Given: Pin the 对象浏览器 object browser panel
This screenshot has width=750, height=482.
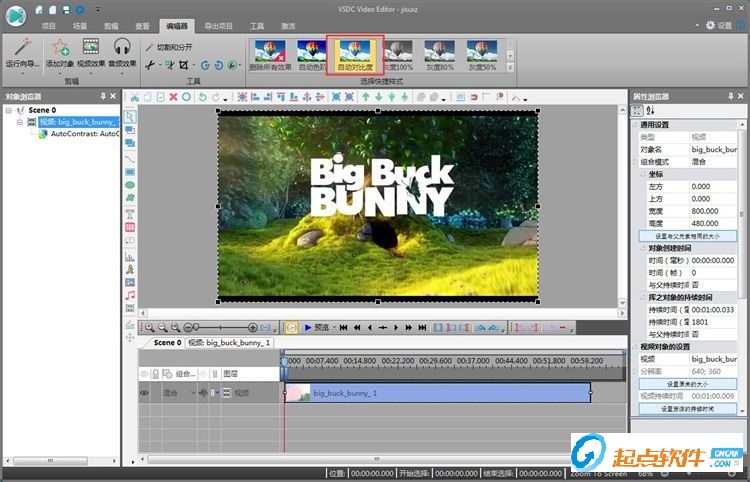Looking at the screenshot, I should coord(103,96).
